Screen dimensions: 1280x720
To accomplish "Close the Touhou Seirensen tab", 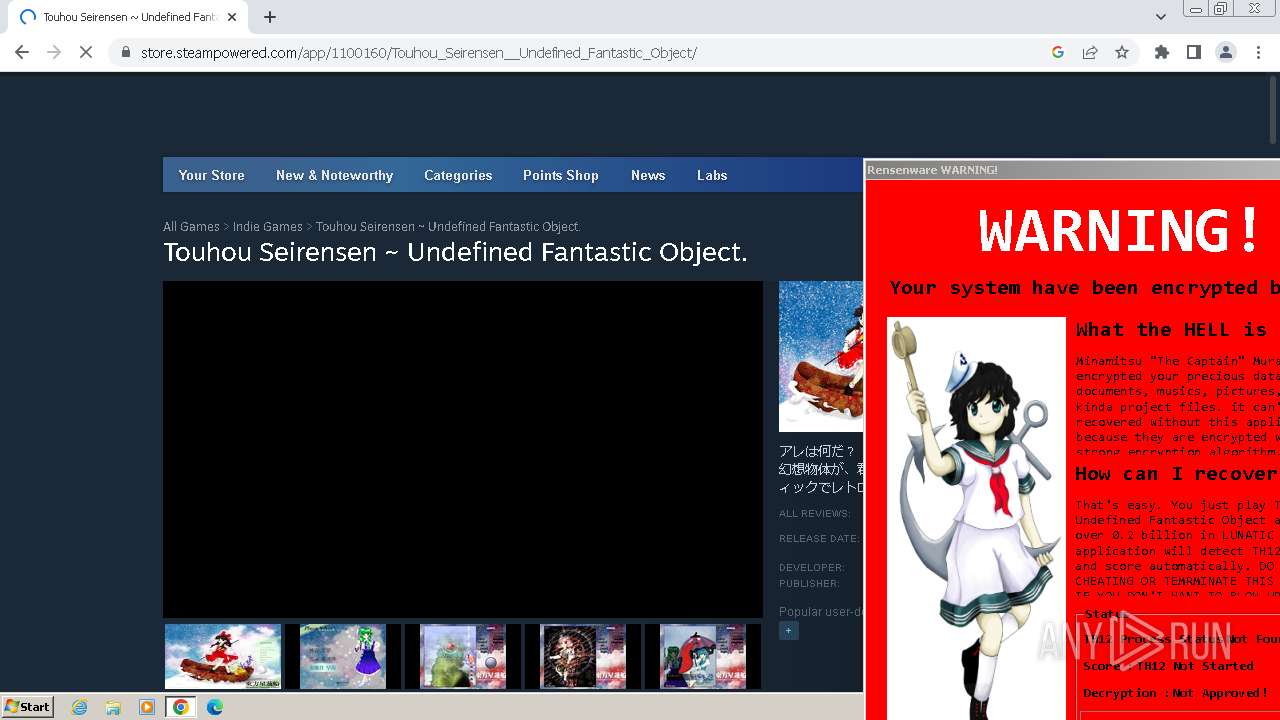I will (x=232, y=17).
